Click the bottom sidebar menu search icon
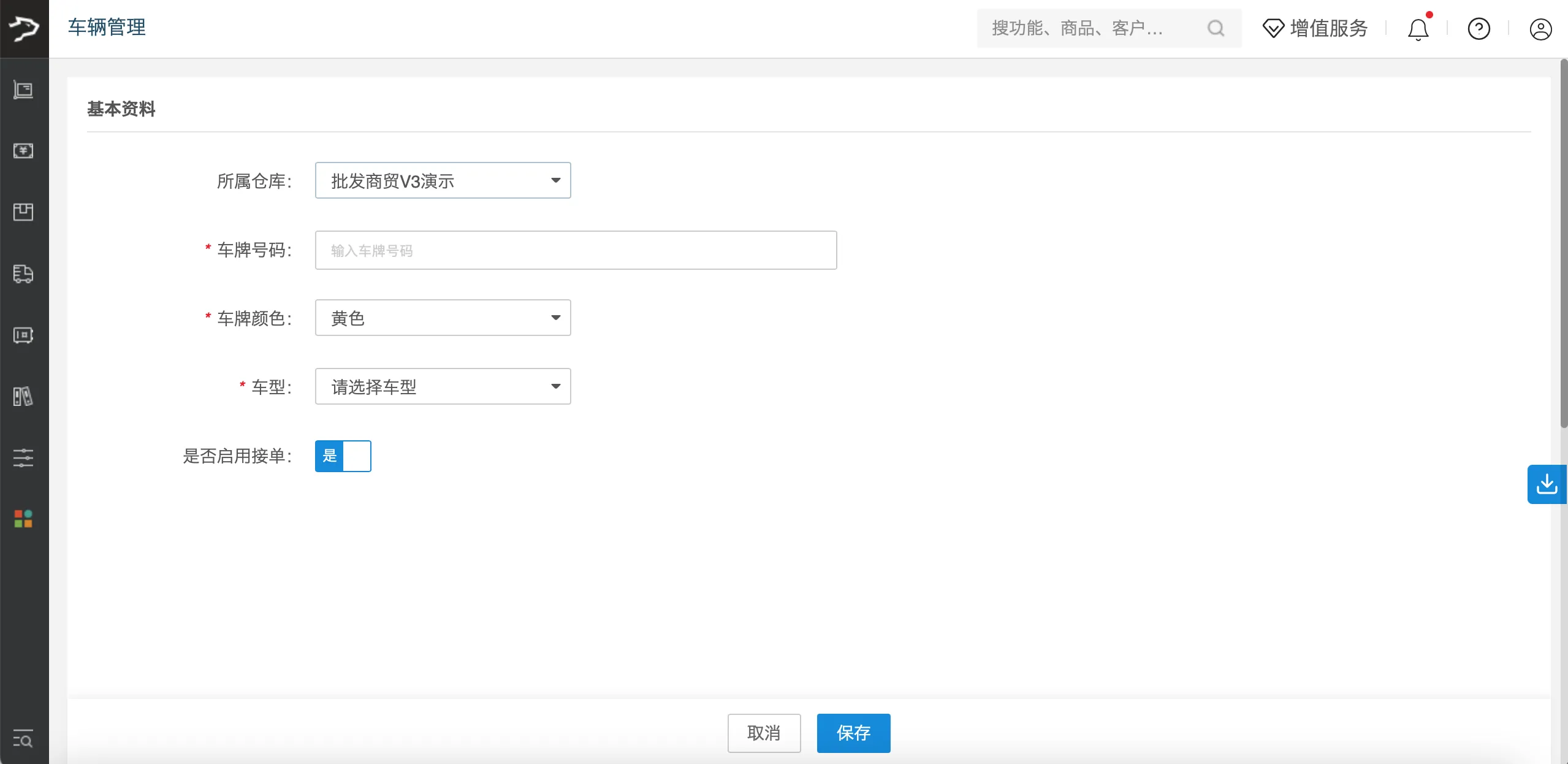This screenshot has width=1568, height=764. pyautogui.click(x=23, y=740)
